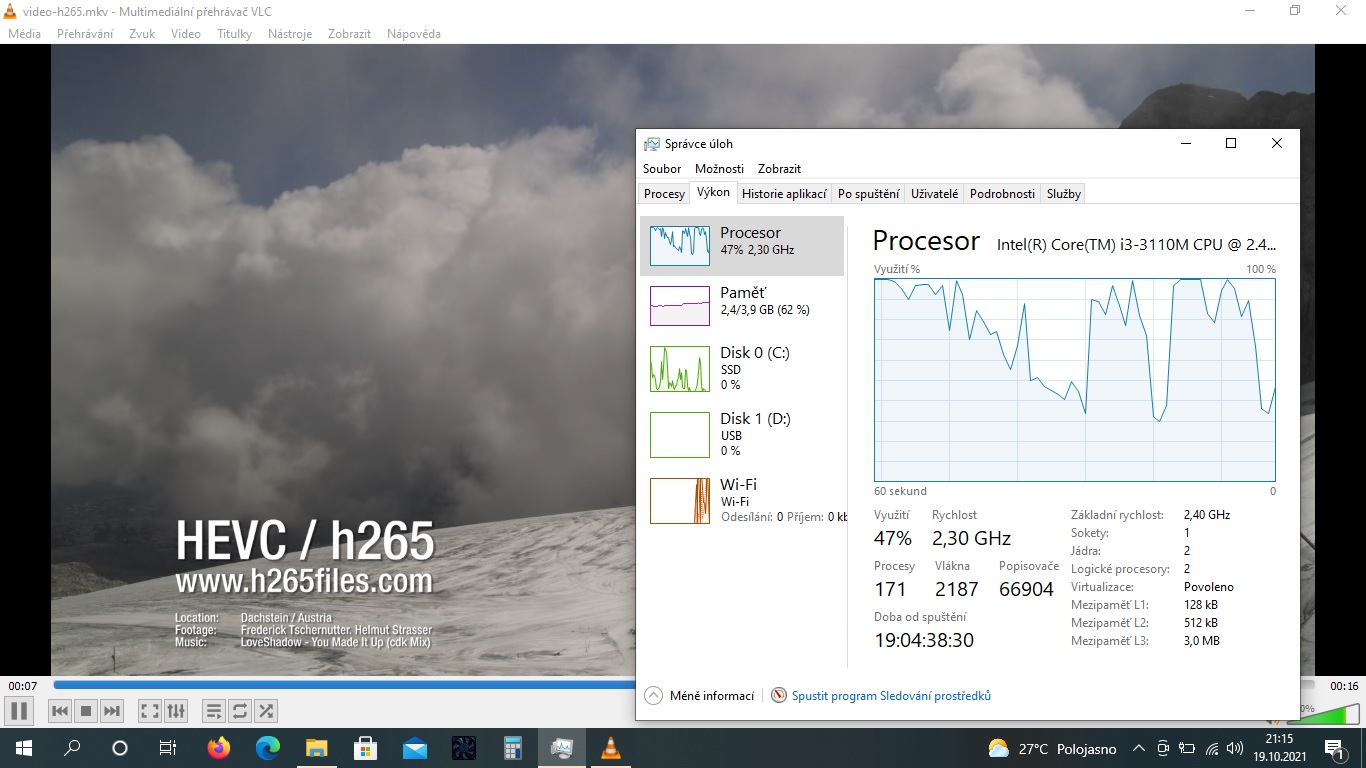The width and height of the screenshot is (1366, 768).
Task: Click the Popisovače value 66904
Action: [1027, 589]
